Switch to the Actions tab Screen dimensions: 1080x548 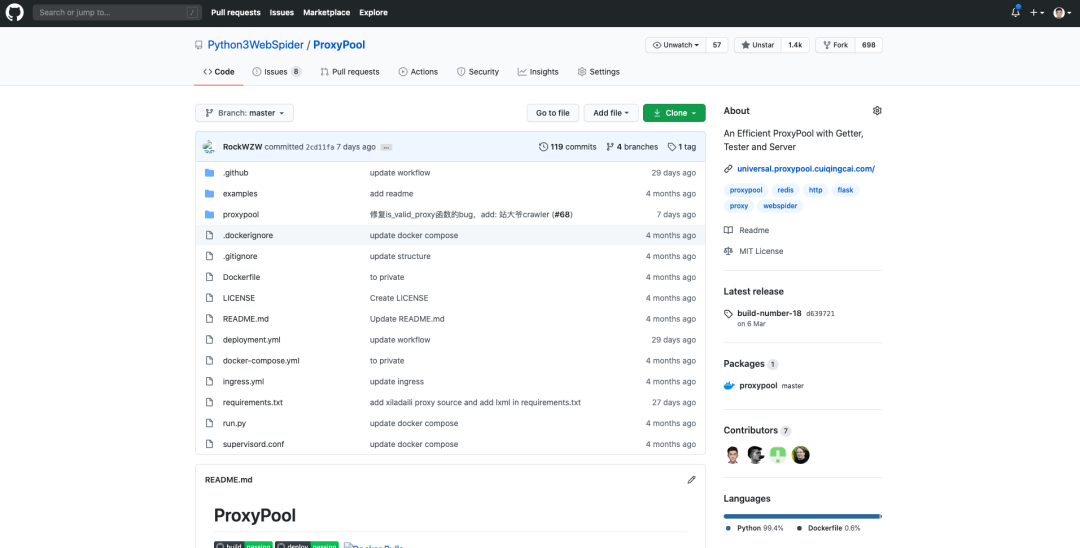pos(418,72)
